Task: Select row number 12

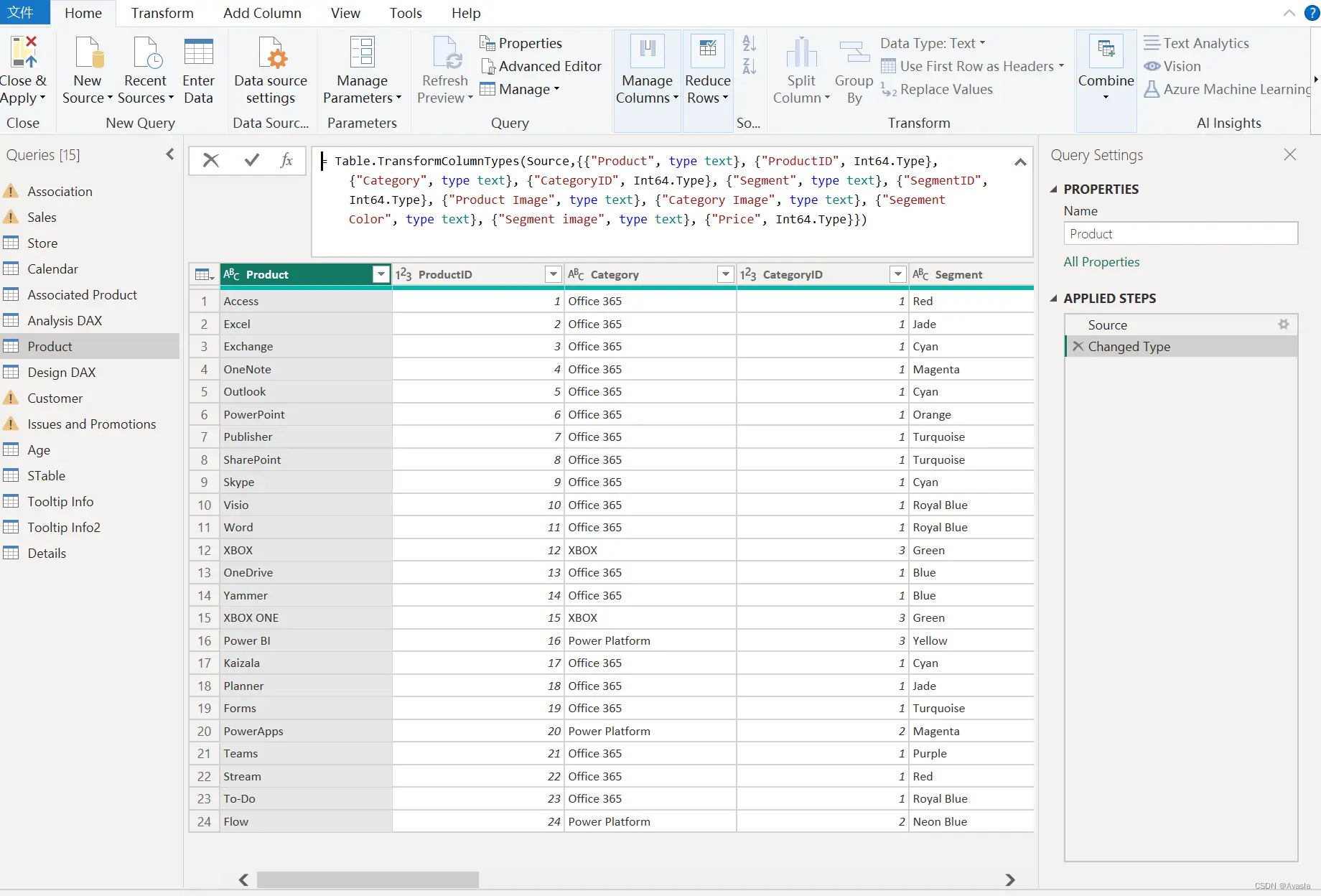Action: tap(205, 550)
